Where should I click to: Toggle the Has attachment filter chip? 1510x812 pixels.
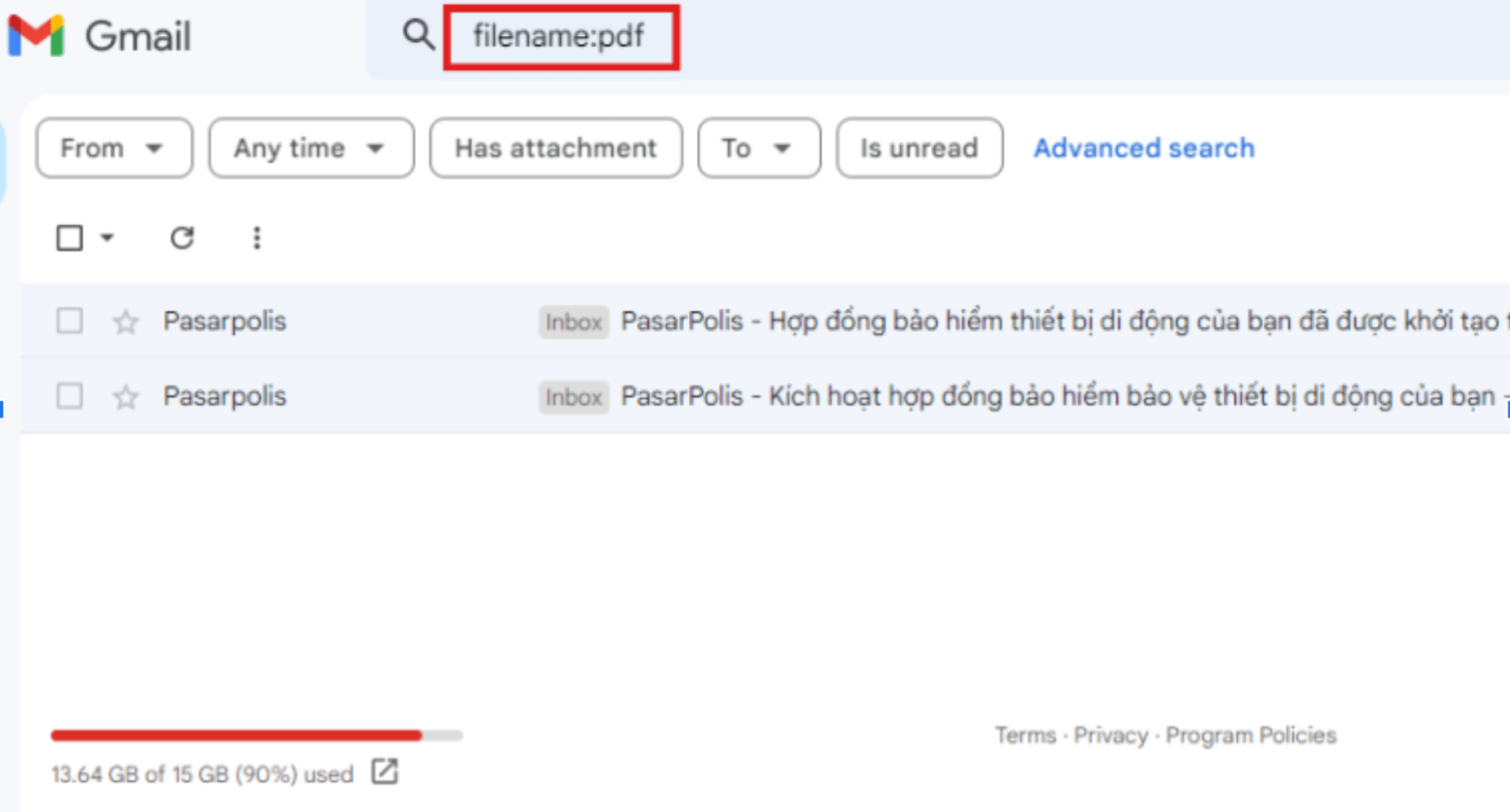click(x=556, y=148)
